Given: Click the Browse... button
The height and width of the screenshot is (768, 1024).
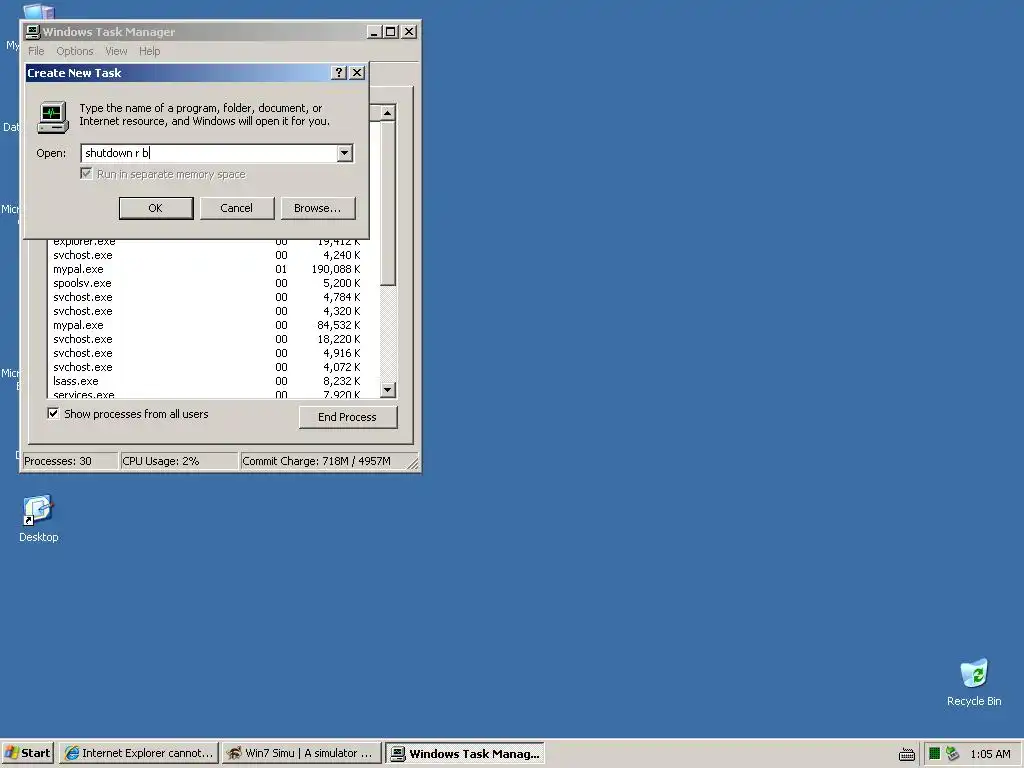Looking at the screenshot, I should point(317,208).
